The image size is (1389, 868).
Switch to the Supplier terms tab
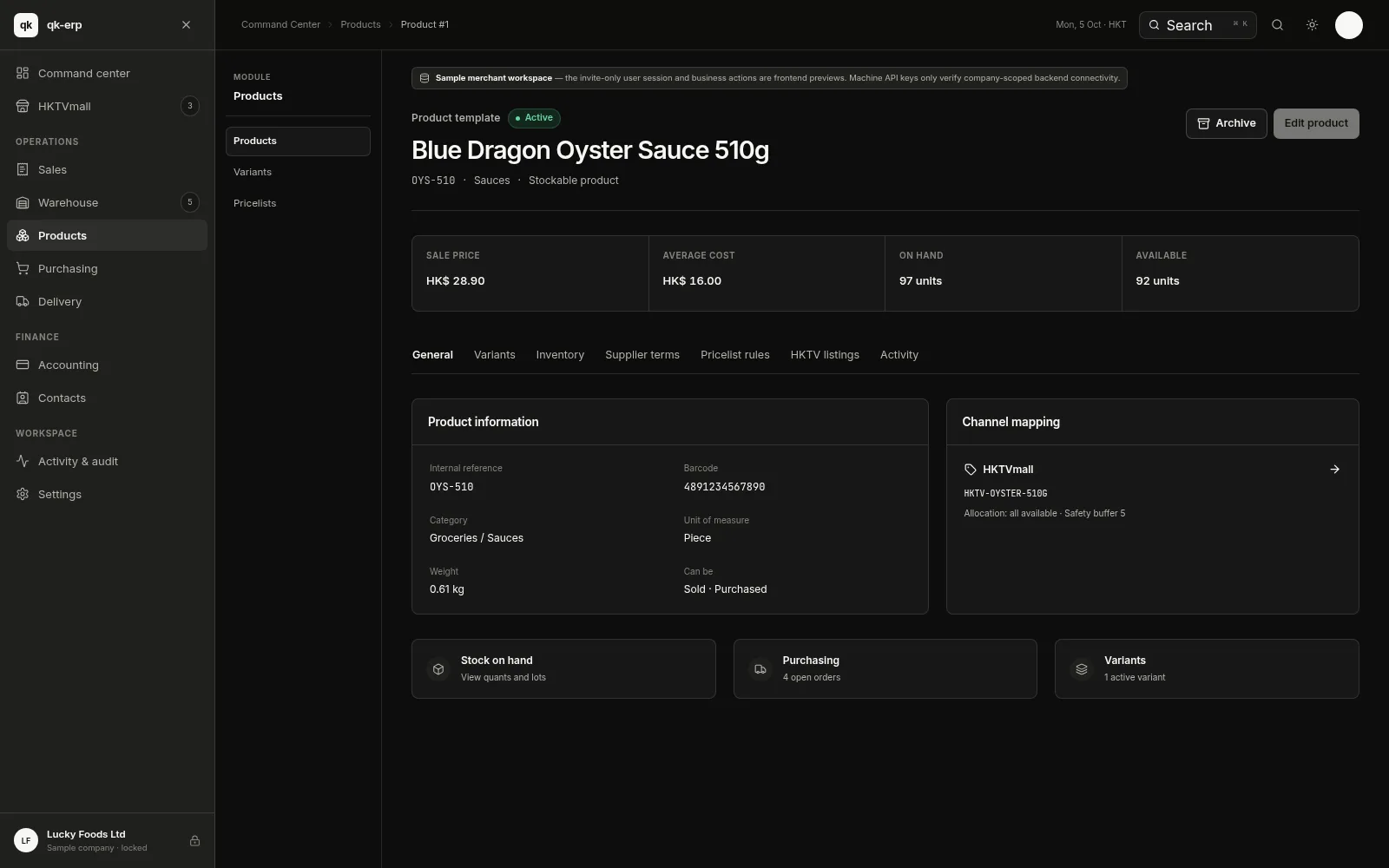(x=642, y=355)
